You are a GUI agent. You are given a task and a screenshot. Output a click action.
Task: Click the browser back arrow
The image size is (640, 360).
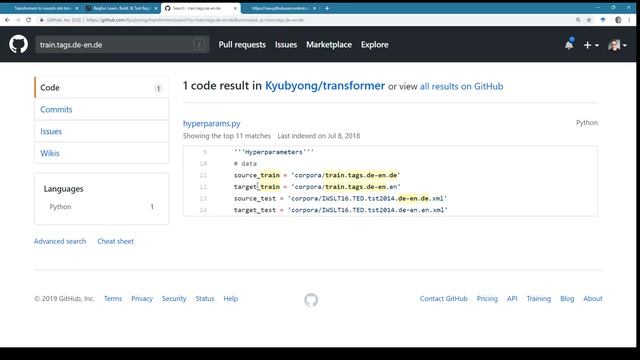7,20
